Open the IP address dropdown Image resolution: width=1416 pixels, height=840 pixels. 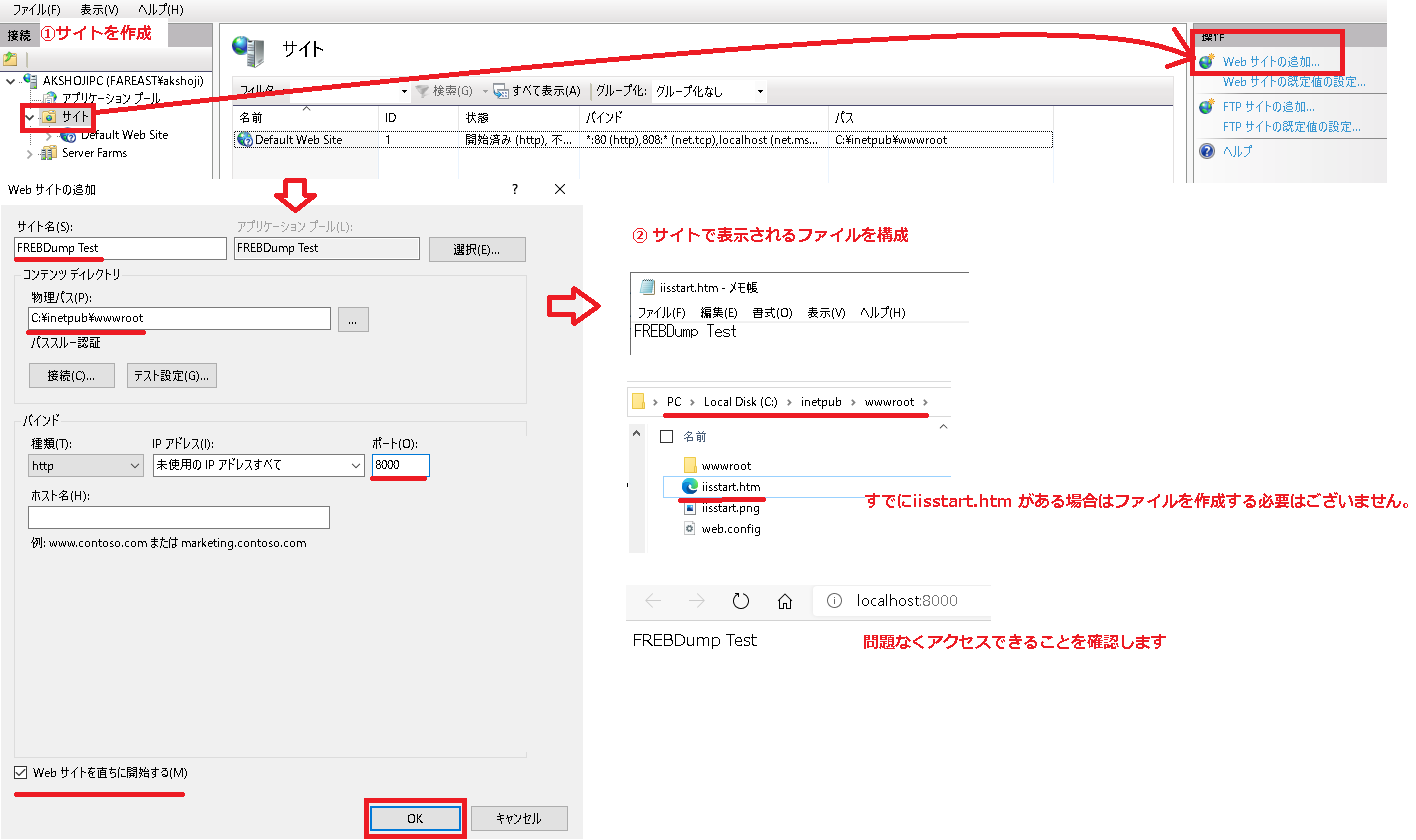point(258,466)
